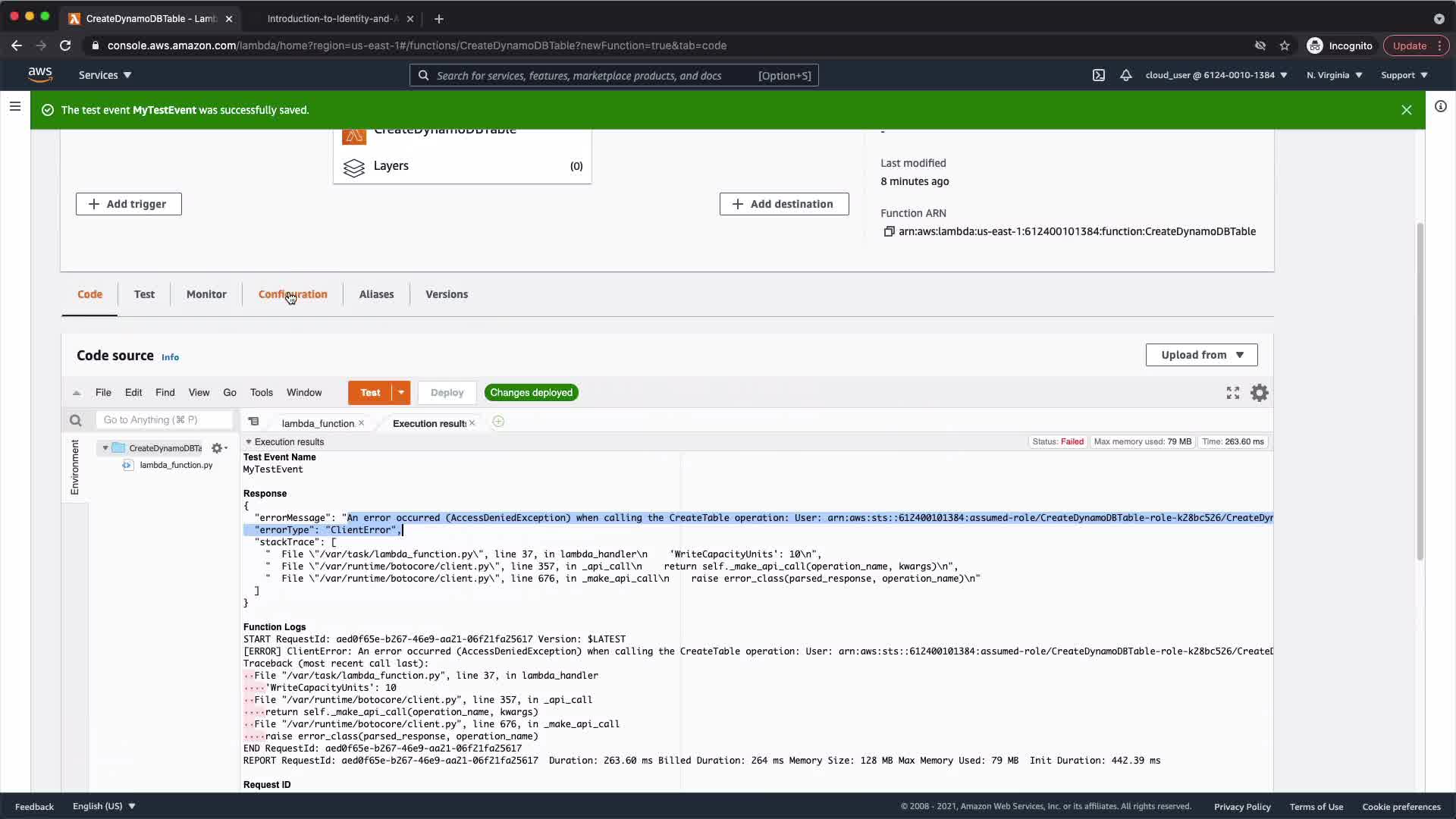Image resolution: width=1456 pixels, height=819 pixels.
Task: Open the N. Virginia region selector
Action: coord(1334,75)
